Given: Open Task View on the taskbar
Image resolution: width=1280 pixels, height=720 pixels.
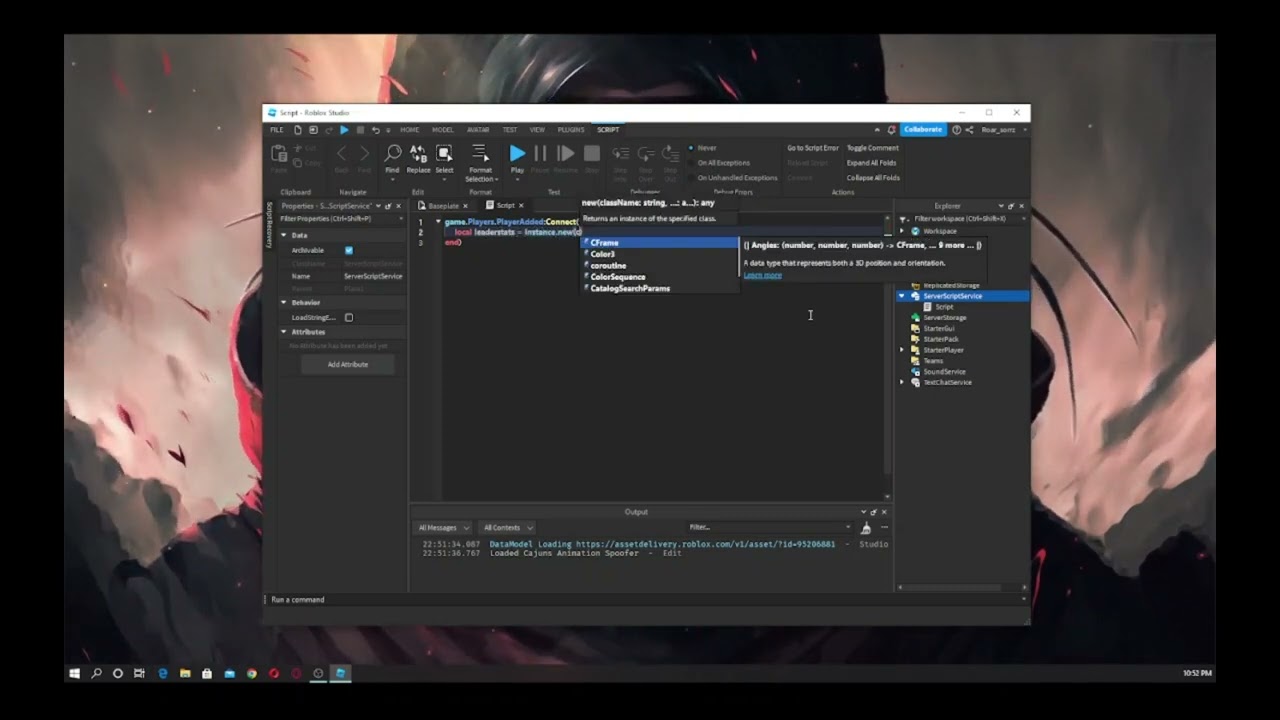Looking at the screenshot, I should 139,673.
